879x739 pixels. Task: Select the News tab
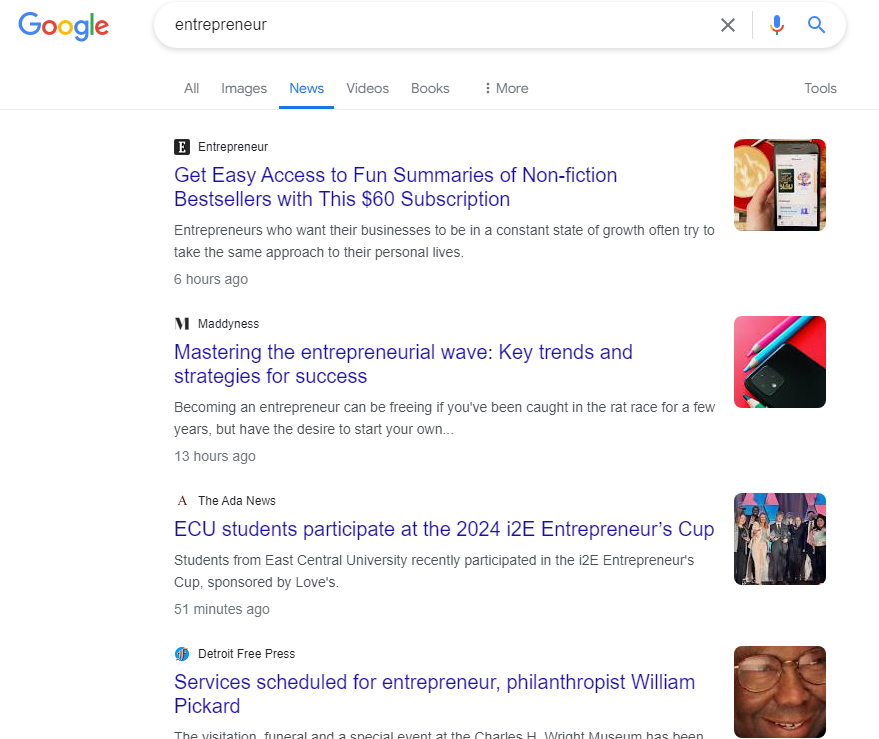pos(306,89)
